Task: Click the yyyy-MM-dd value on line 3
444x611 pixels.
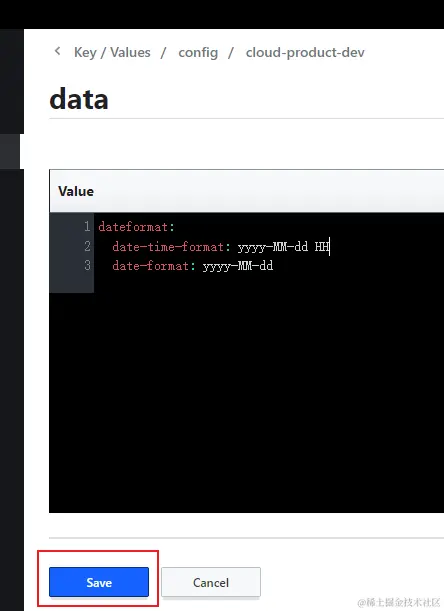Action: click(x=238, y=266)
